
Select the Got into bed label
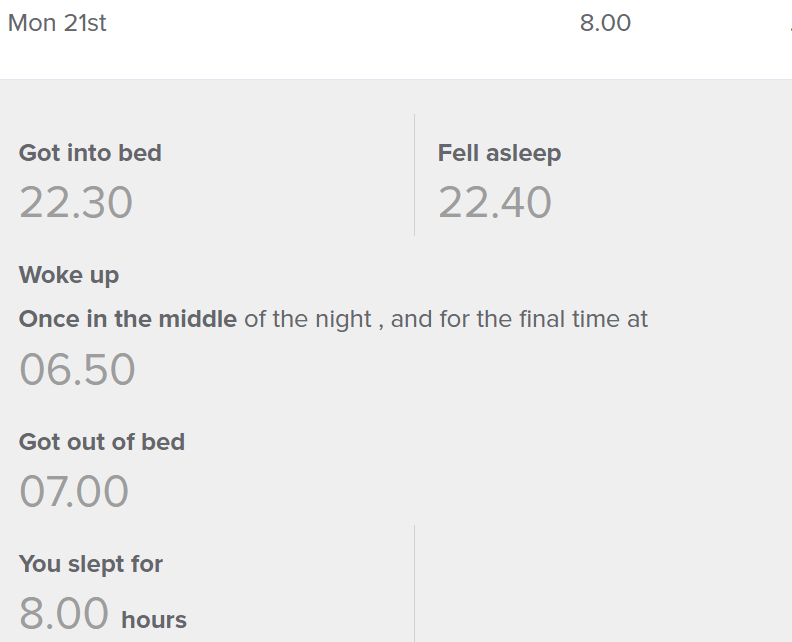[x=90, y=153]
